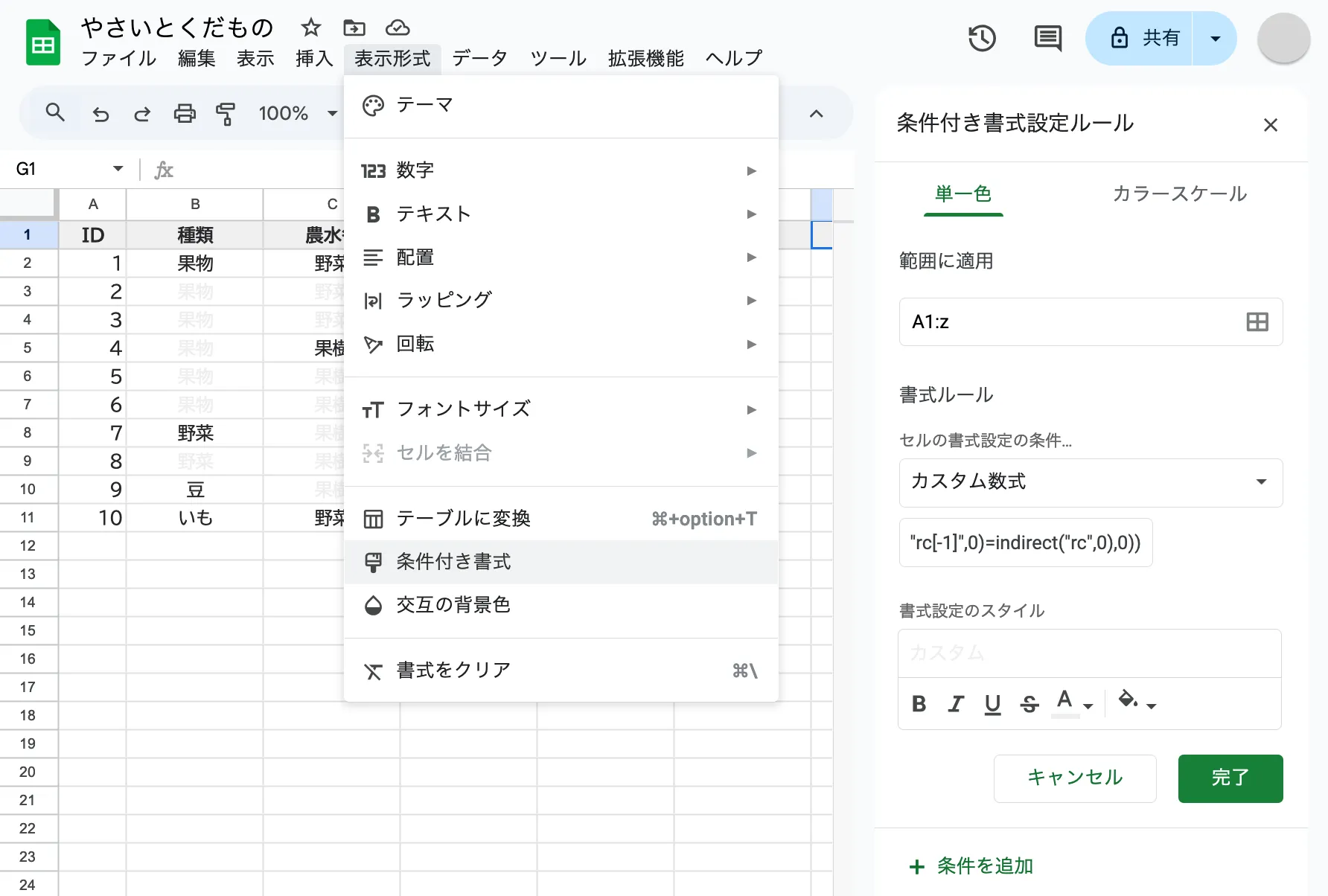Toggle strikethrough in formatting style
Screen dimensions: 1328x896
[x=1029, y=704]
